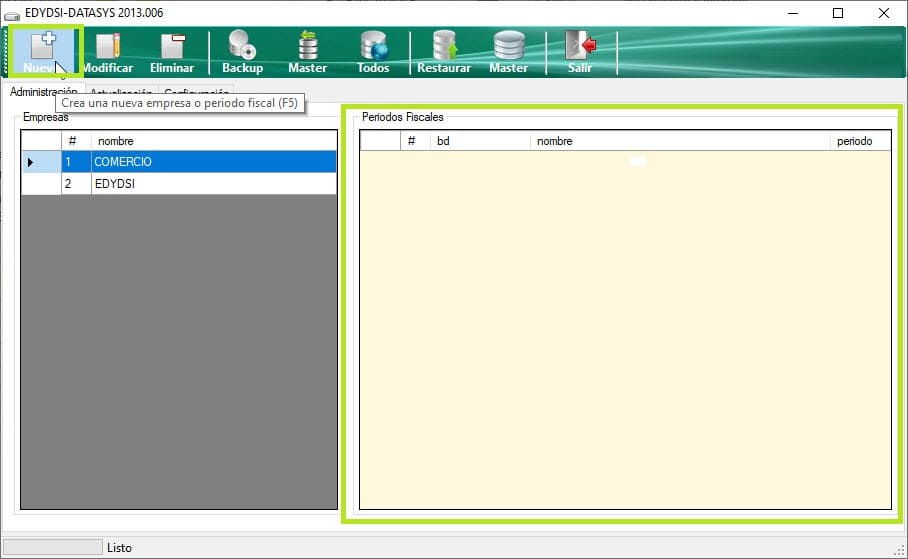The image size is (908, 559).
Task: Click the bd column header
Action: pyautogui.click(x=479, y=141)
